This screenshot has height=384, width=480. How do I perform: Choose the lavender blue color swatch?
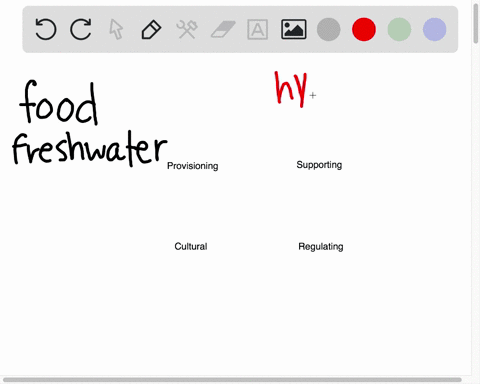click(x=435, y=29)
